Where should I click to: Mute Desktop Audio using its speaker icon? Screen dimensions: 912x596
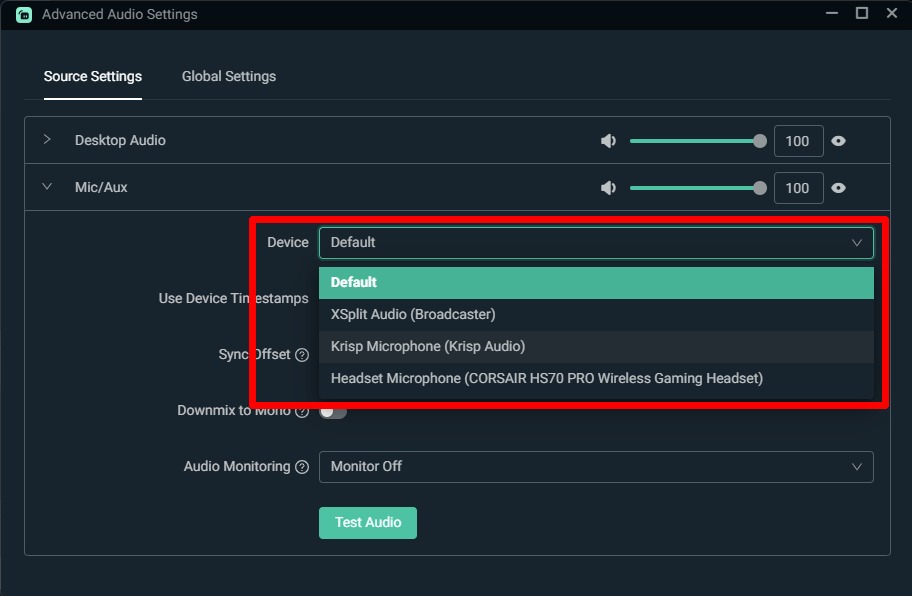(609, 141)
